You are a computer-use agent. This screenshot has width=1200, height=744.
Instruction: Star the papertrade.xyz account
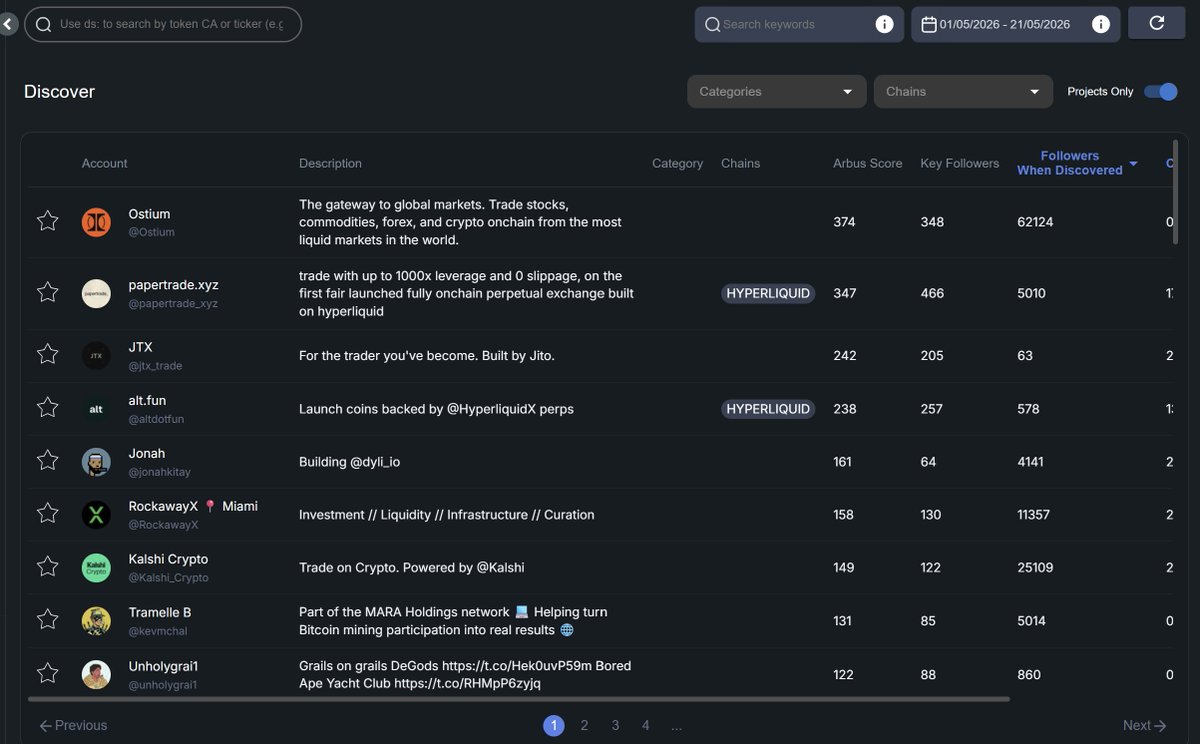[47, 292]
